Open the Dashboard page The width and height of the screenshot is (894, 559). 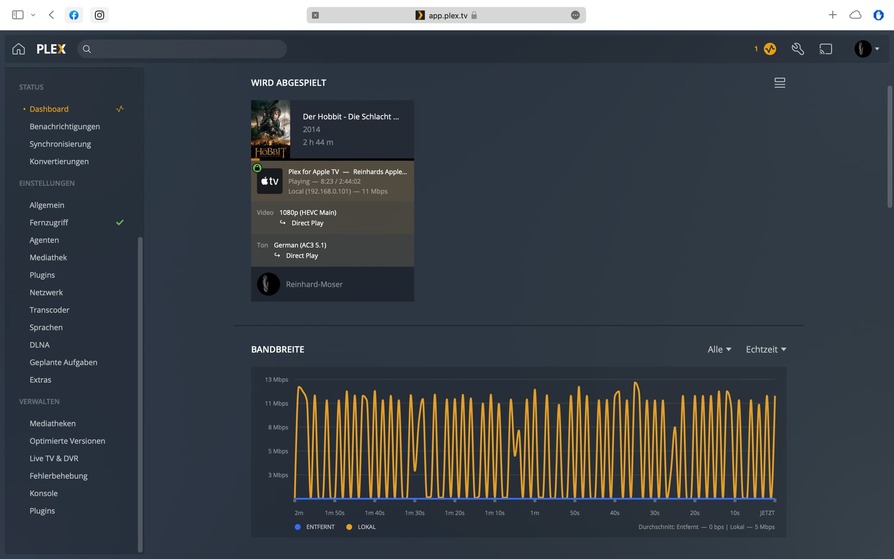pyautogui.click(x=49, y=109)
